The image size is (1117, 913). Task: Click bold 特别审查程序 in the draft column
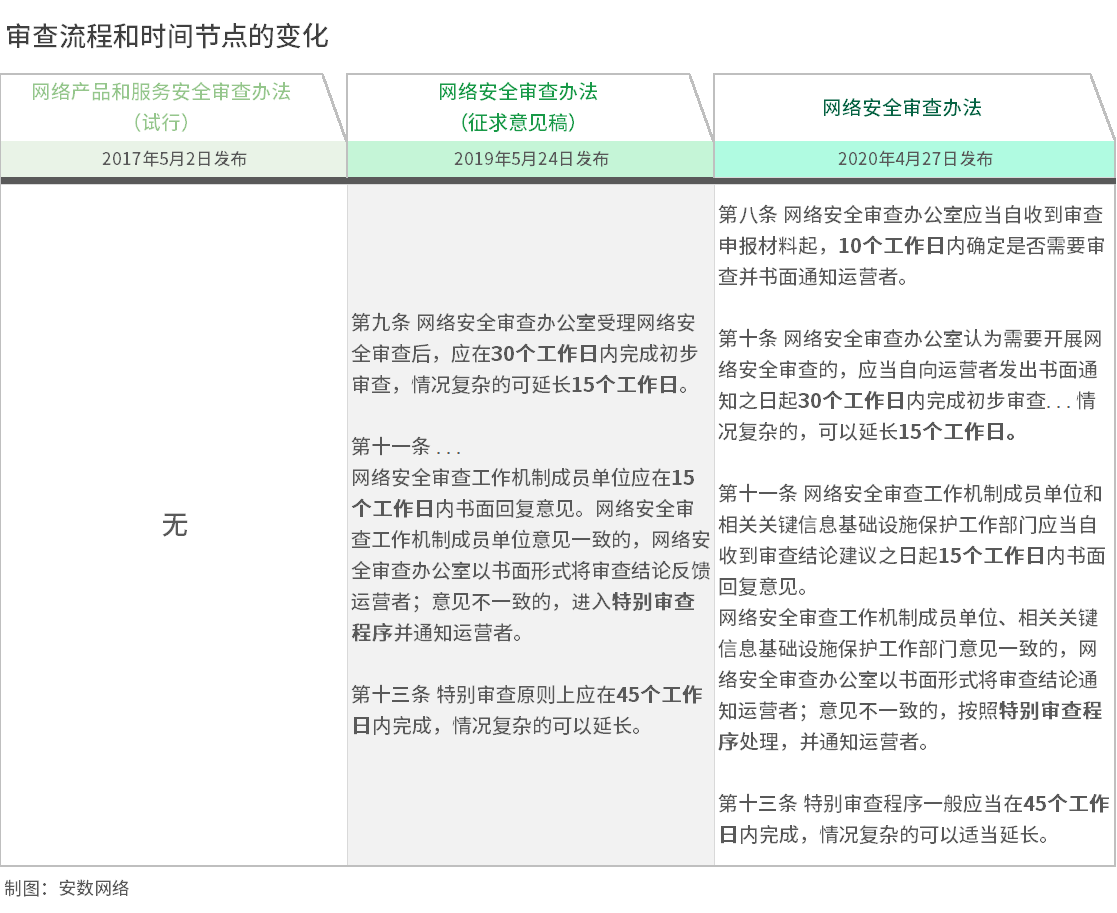[x=652, y=602]
